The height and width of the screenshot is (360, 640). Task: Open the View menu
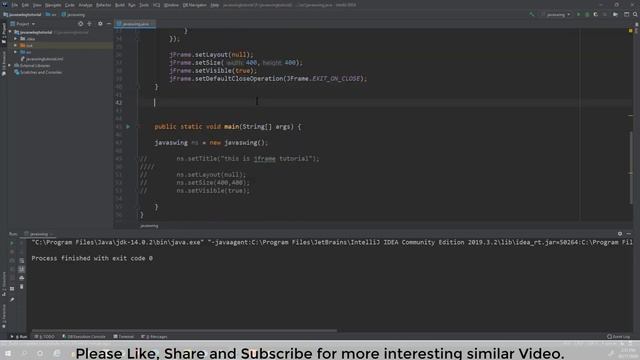(37, 5)
